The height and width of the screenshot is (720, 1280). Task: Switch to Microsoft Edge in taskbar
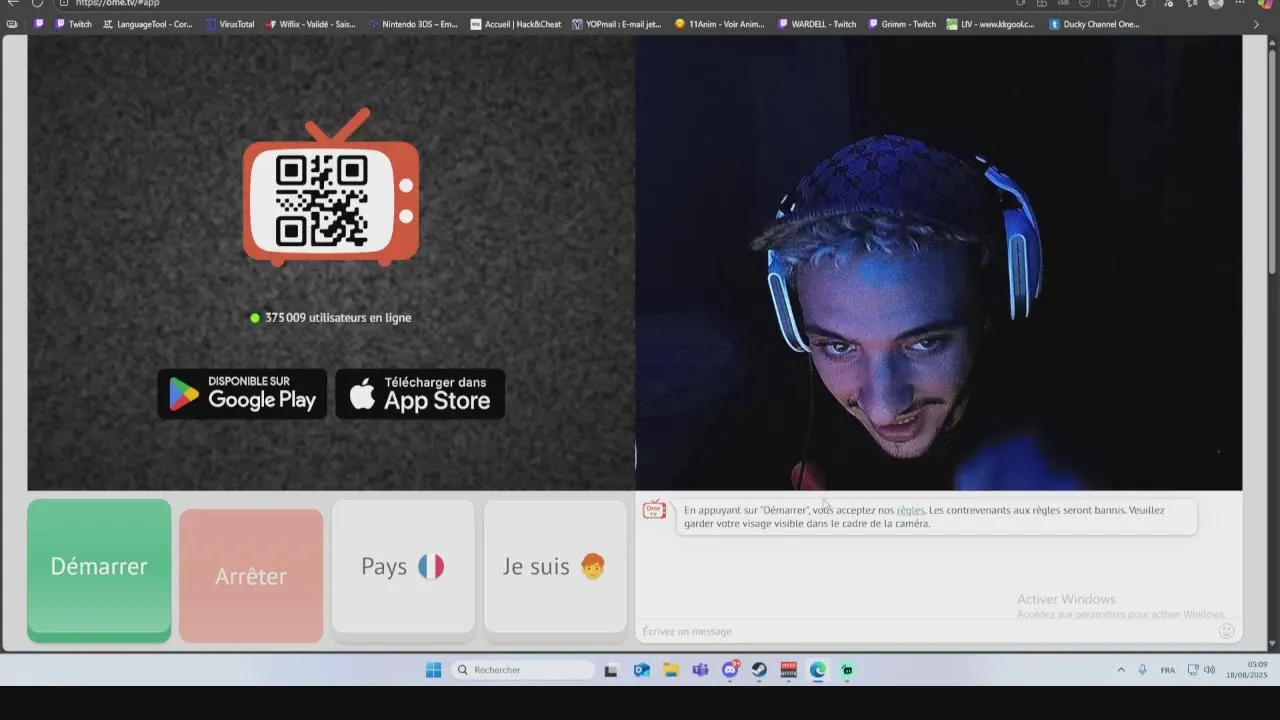click(818, 670)
